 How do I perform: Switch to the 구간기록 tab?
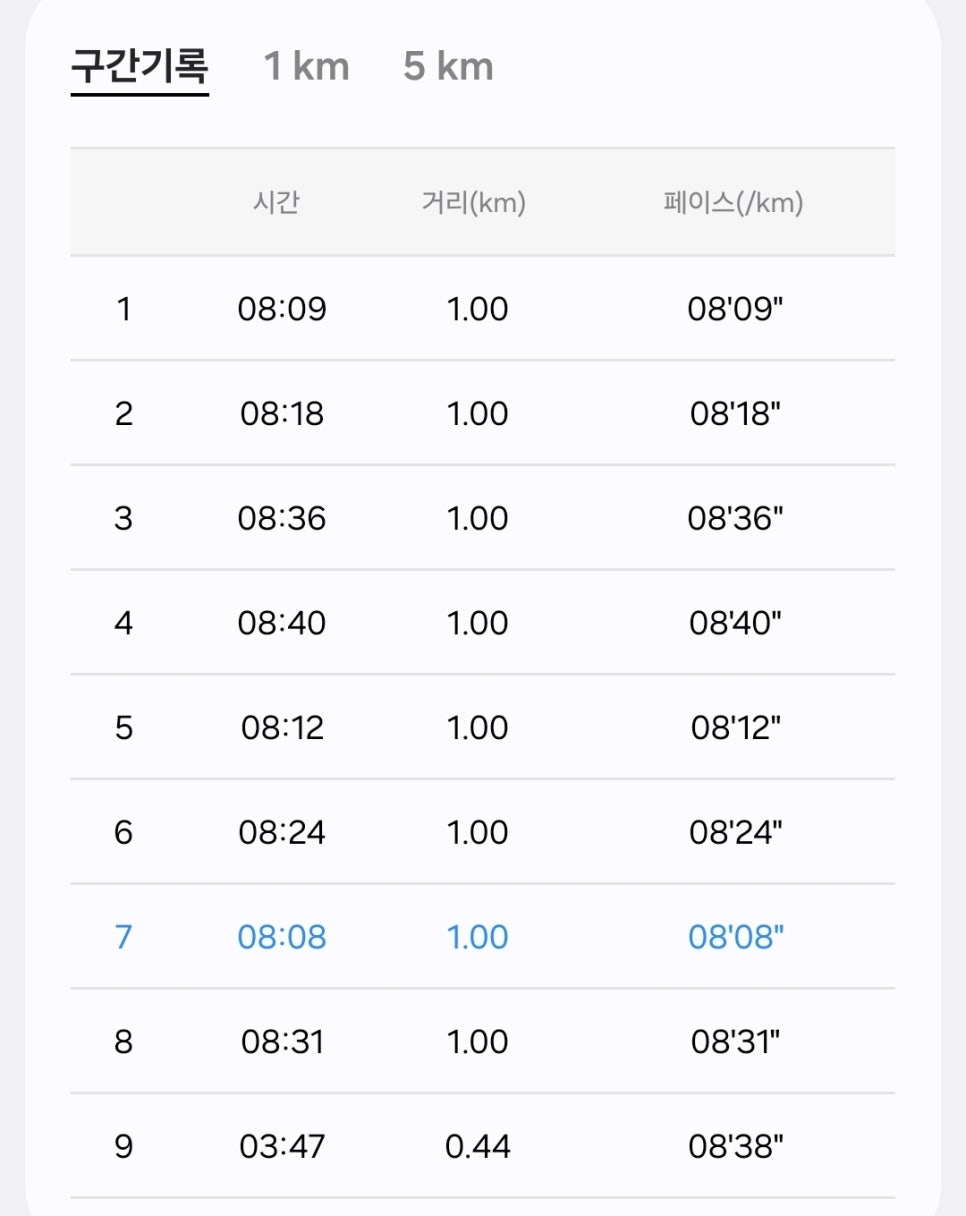click(x=140, y=67)
